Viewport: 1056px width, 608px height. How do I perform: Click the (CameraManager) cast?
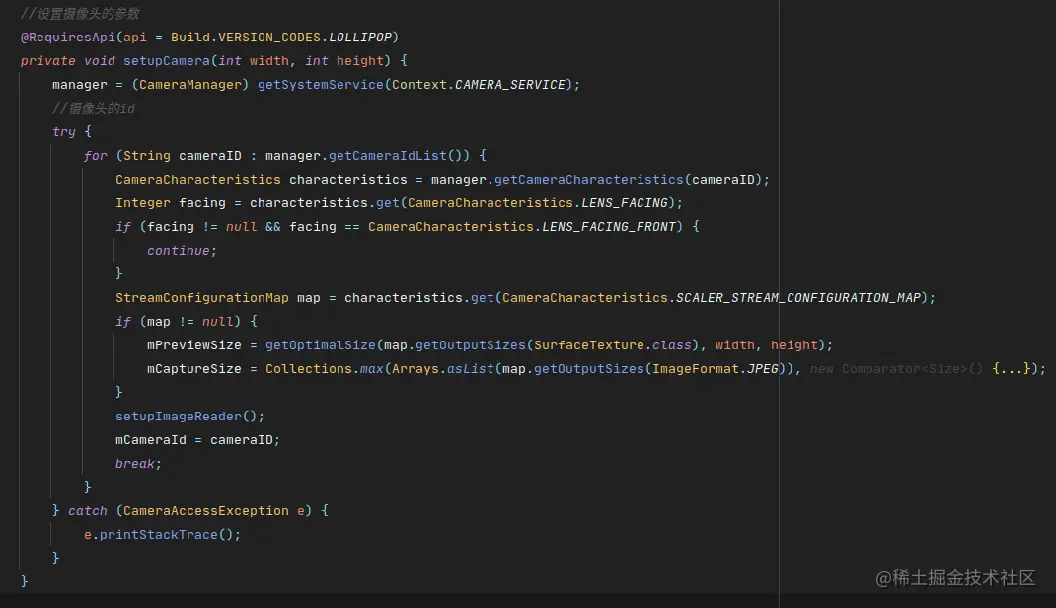coord(190,85)
